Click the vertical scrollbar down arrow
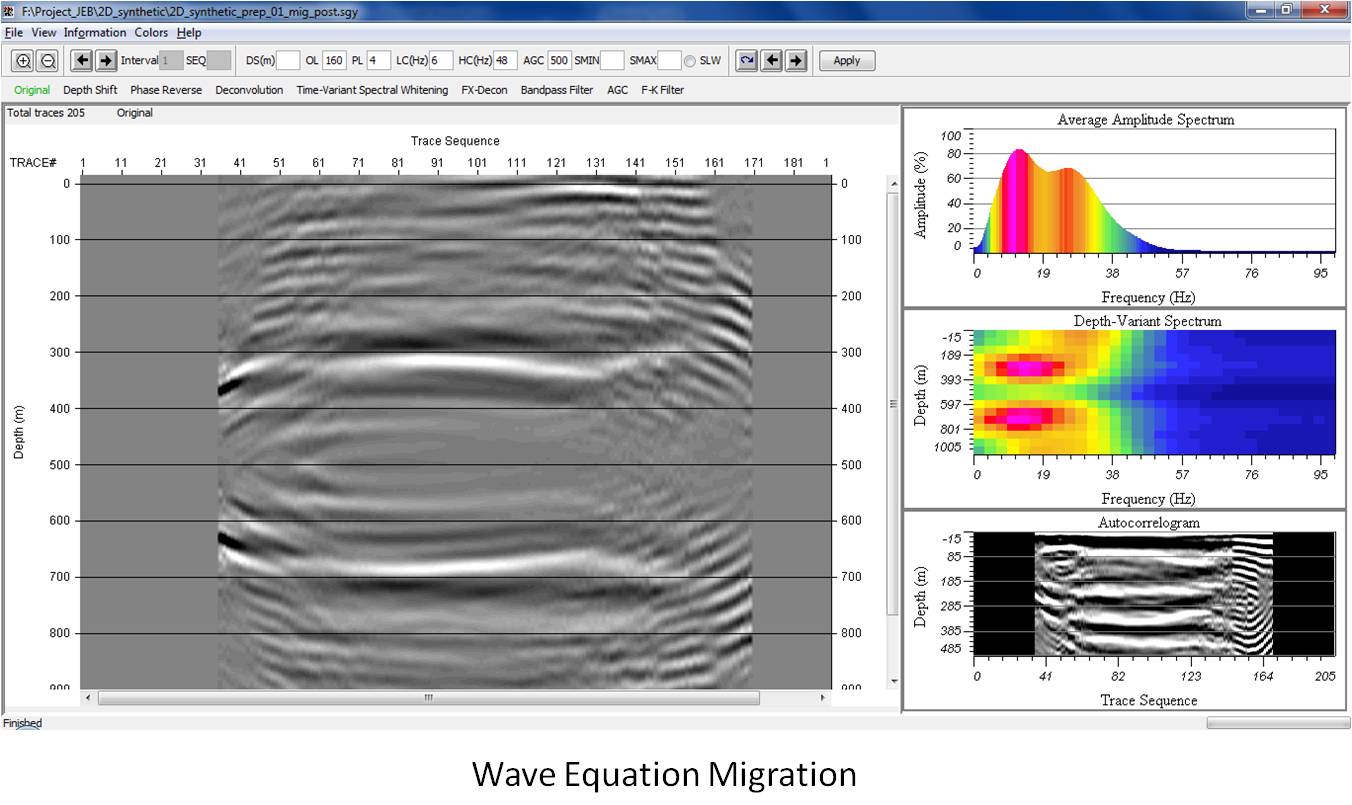Viewport: 1352px width, 805px height. coord(893,681)
